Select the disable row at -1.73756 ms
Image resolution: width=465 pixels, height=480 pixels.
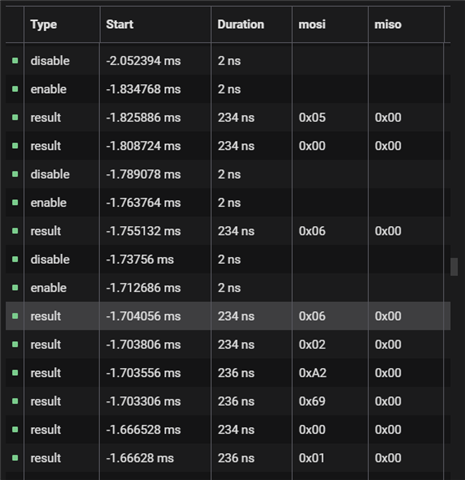coord(228,259)
